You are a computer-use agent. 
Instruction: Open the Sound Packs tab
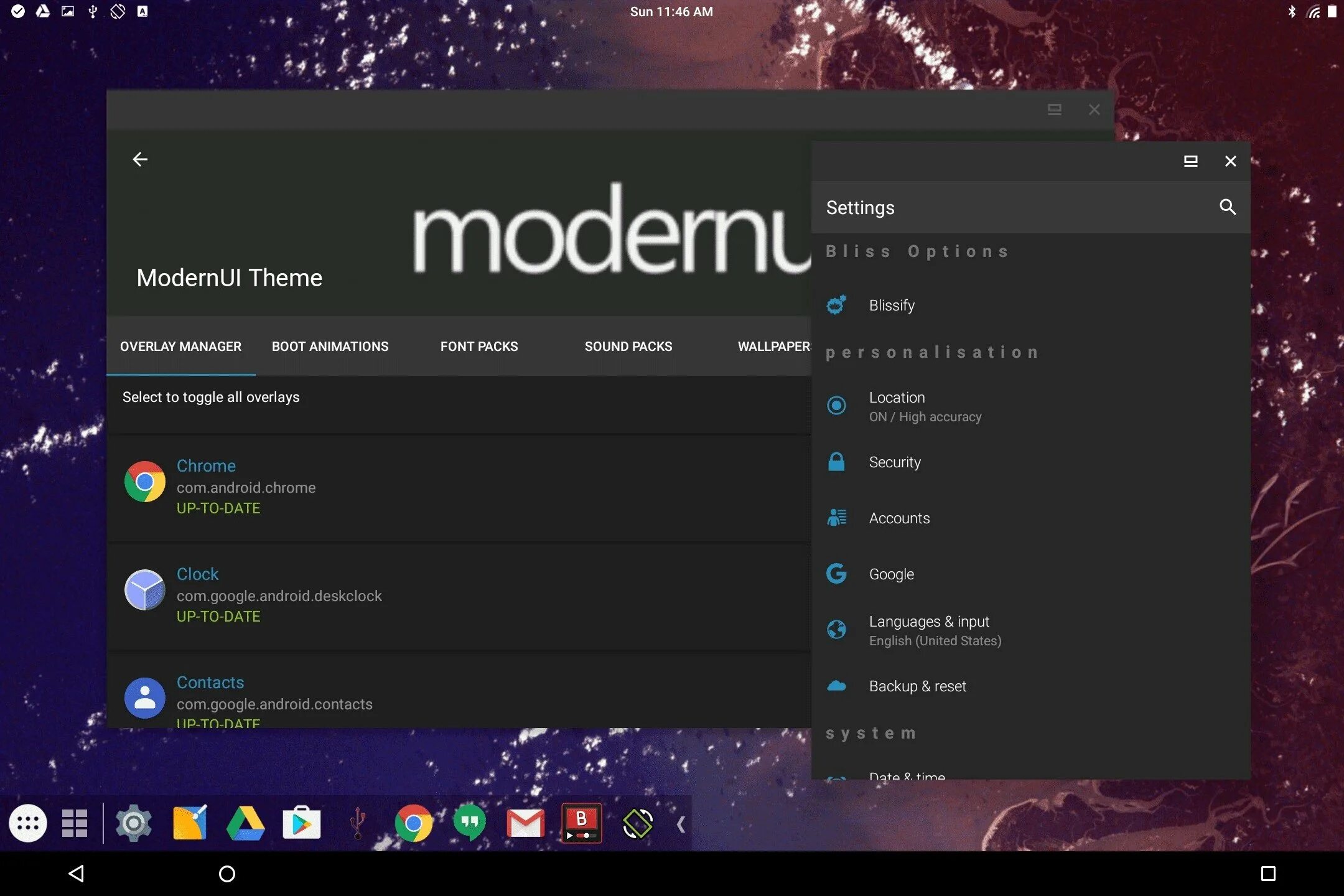pyautogui.click(x=628, y=347)
